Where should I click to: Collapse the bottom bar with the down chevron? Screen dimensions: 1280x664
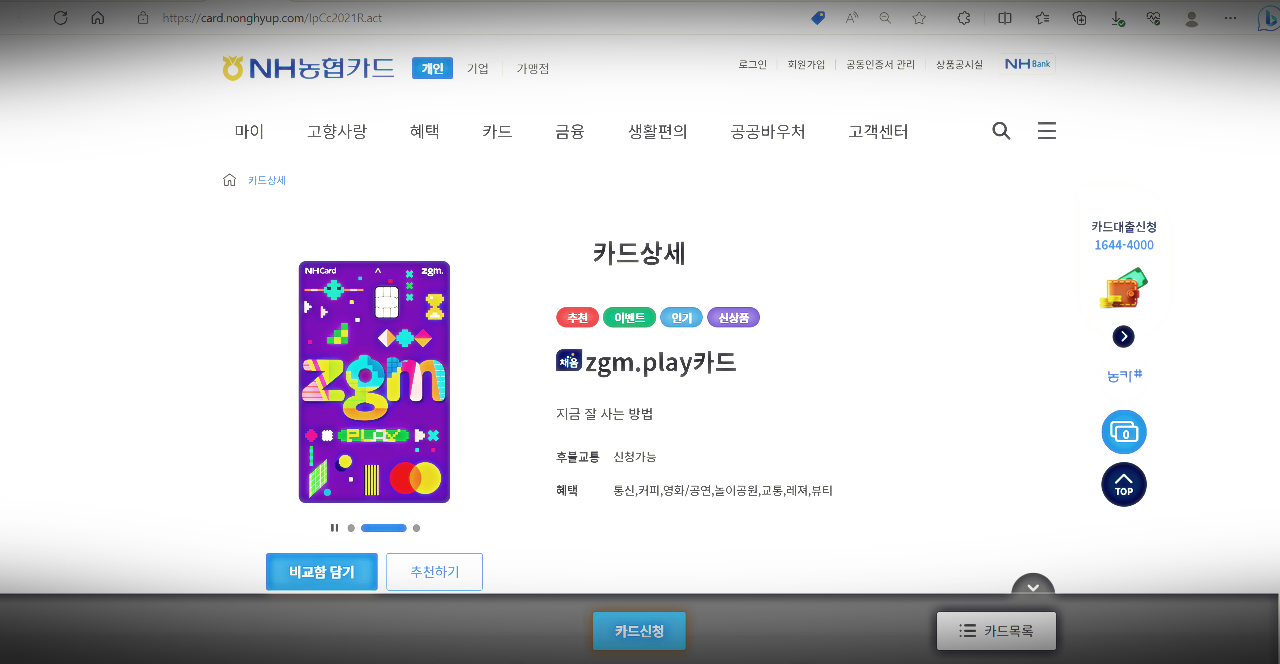(x=1032, y=589)
